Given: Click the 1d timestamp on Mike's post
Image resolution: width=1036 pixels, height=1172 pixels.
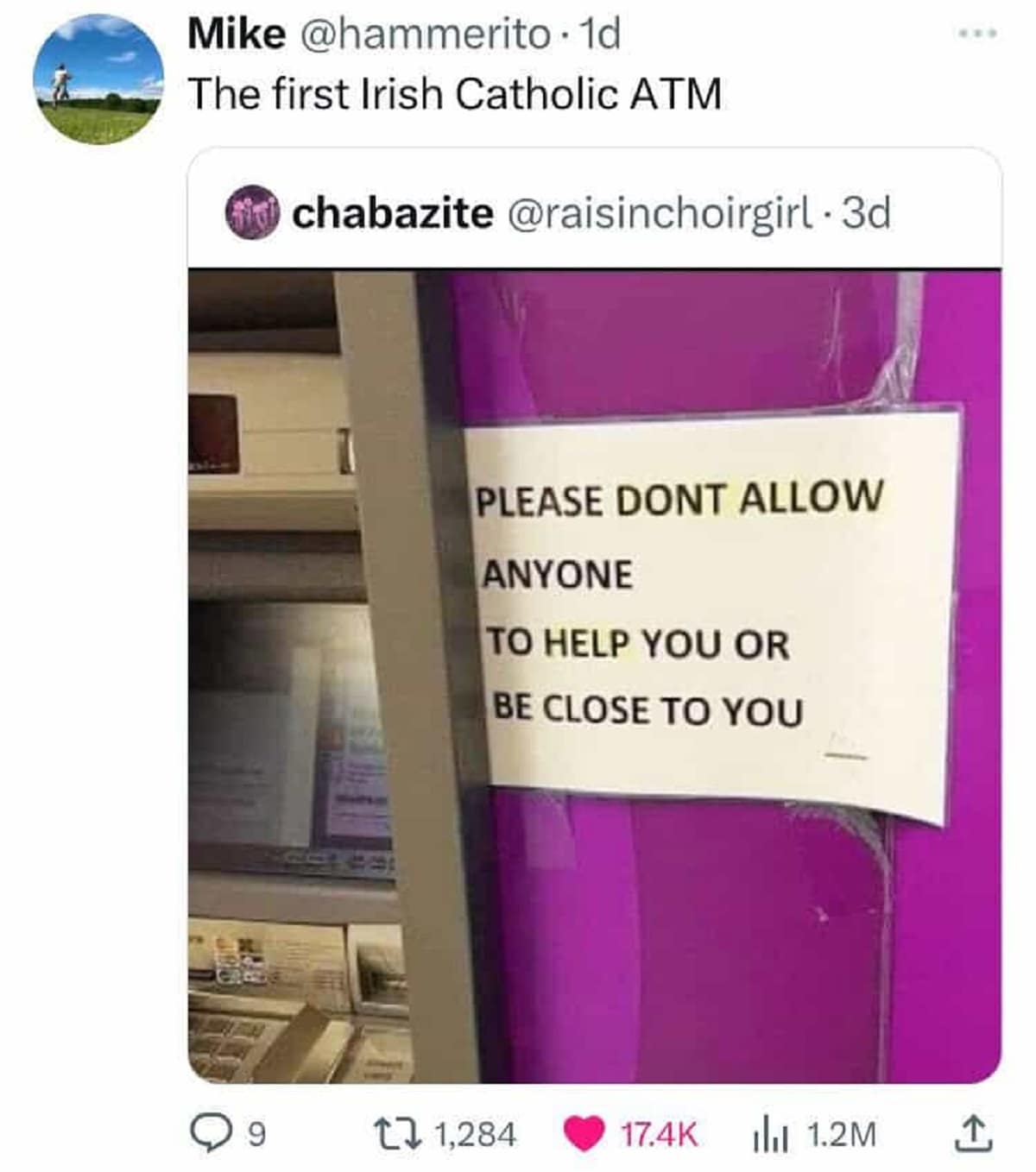Looking at the screenshot, I should 598,35.
